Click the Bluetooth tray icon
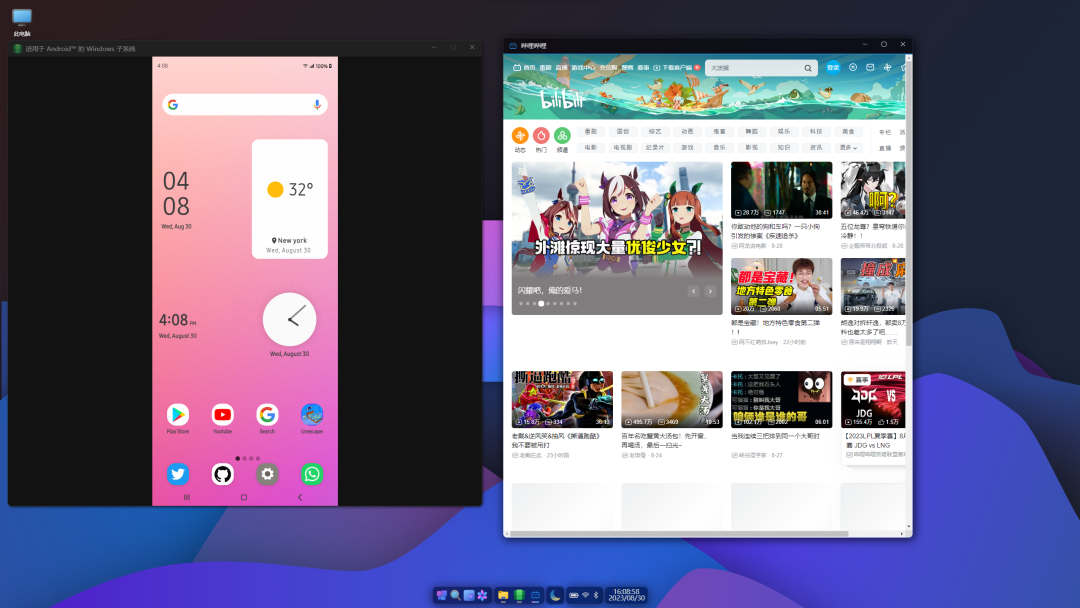Image resolution: width=1080 pixels, height=608 pixels. pyautogui.click(x=596, y=595)
